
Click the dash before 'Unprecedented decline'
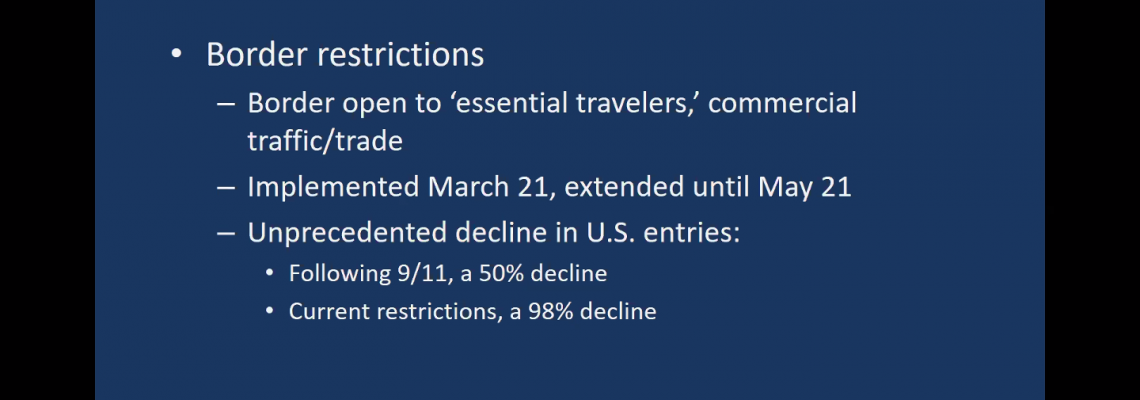226,233
